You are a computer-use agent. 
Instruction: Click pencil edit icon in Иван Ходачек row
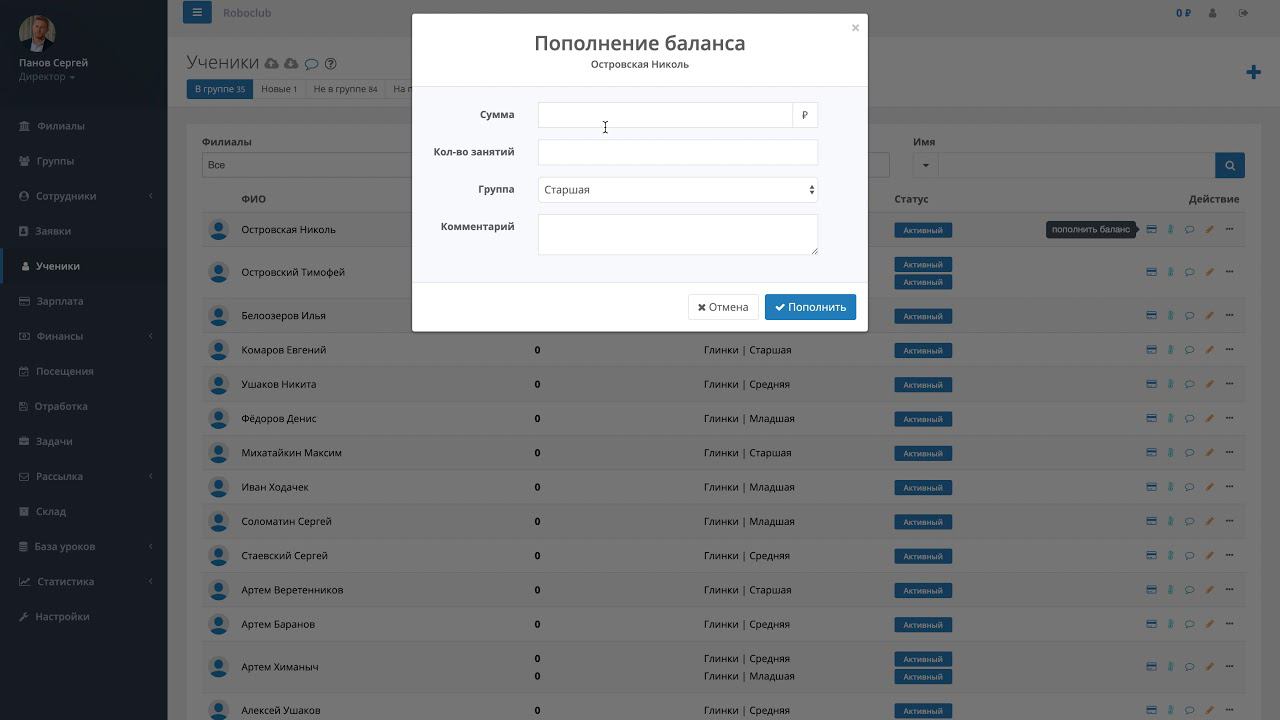(1209, 487)
